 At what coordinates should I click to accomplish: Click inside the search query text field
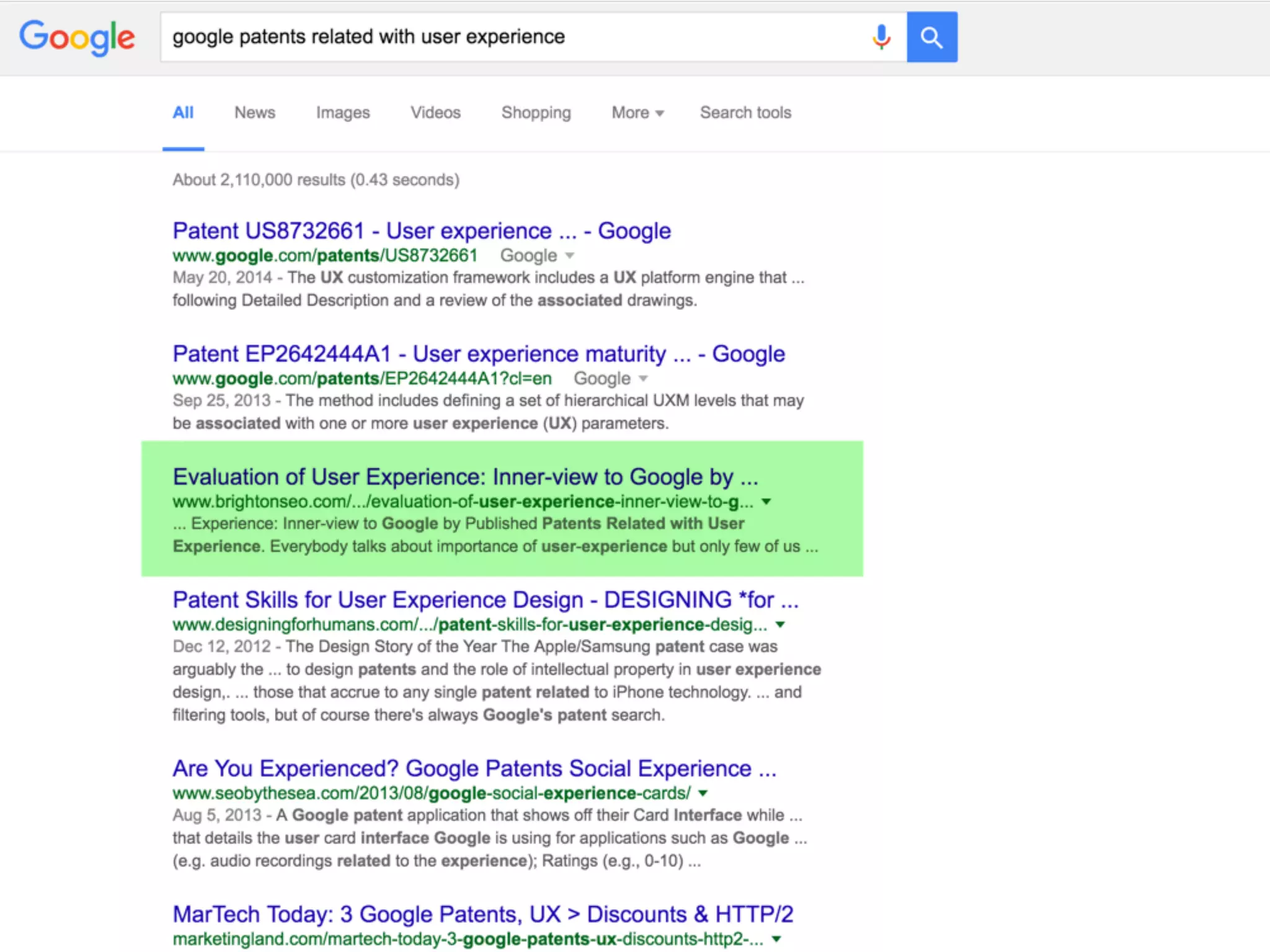[x=496, y=37]
